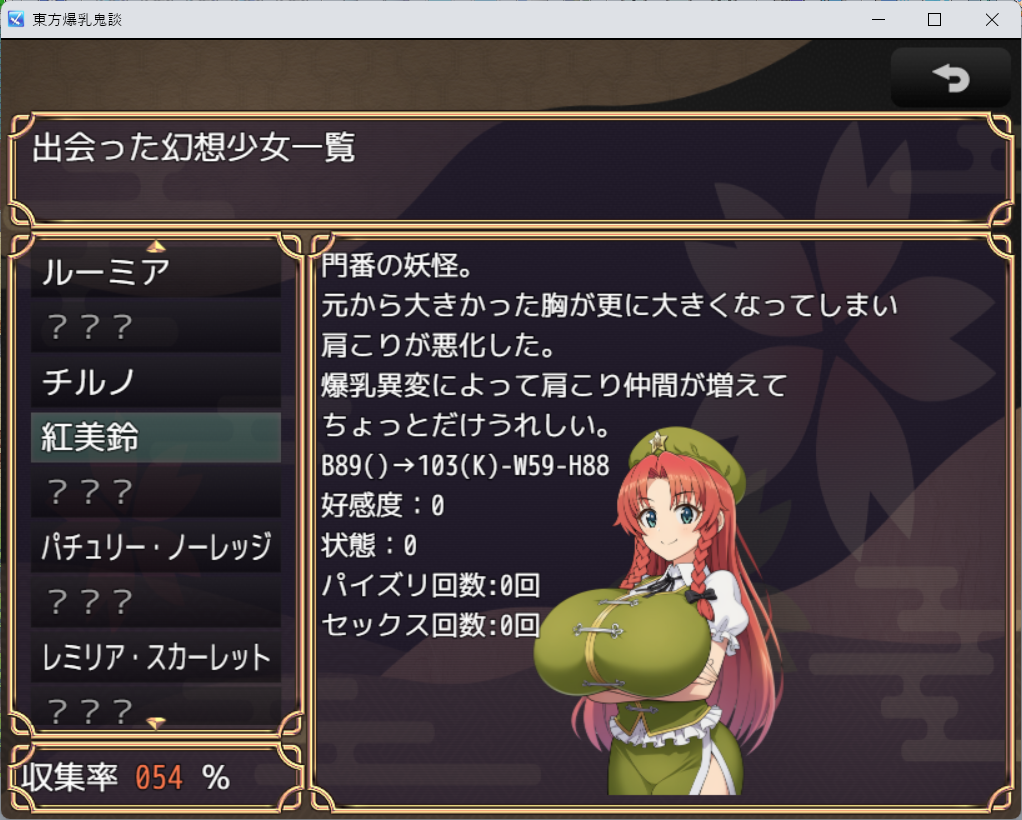Select the ??? entry below ルーミア

coord(156,327)
